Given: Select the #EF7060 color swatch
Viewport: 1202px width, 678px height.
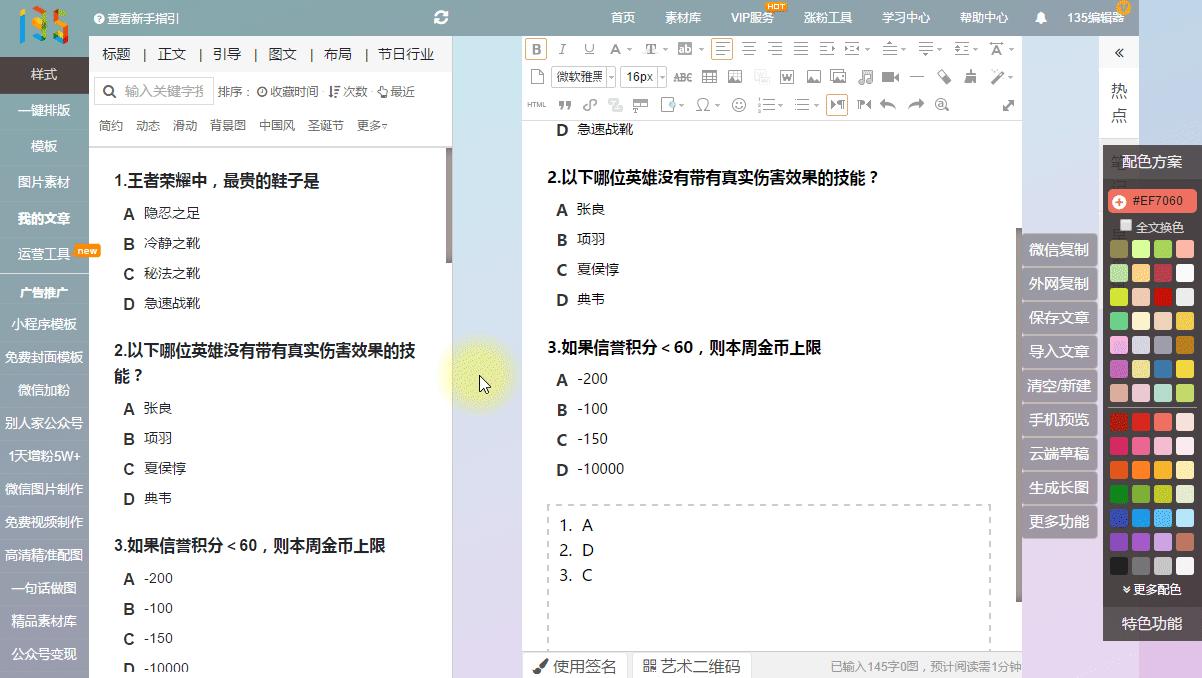Looking at the screenshot, I should pyautogui.click(x=1151, y=200).
